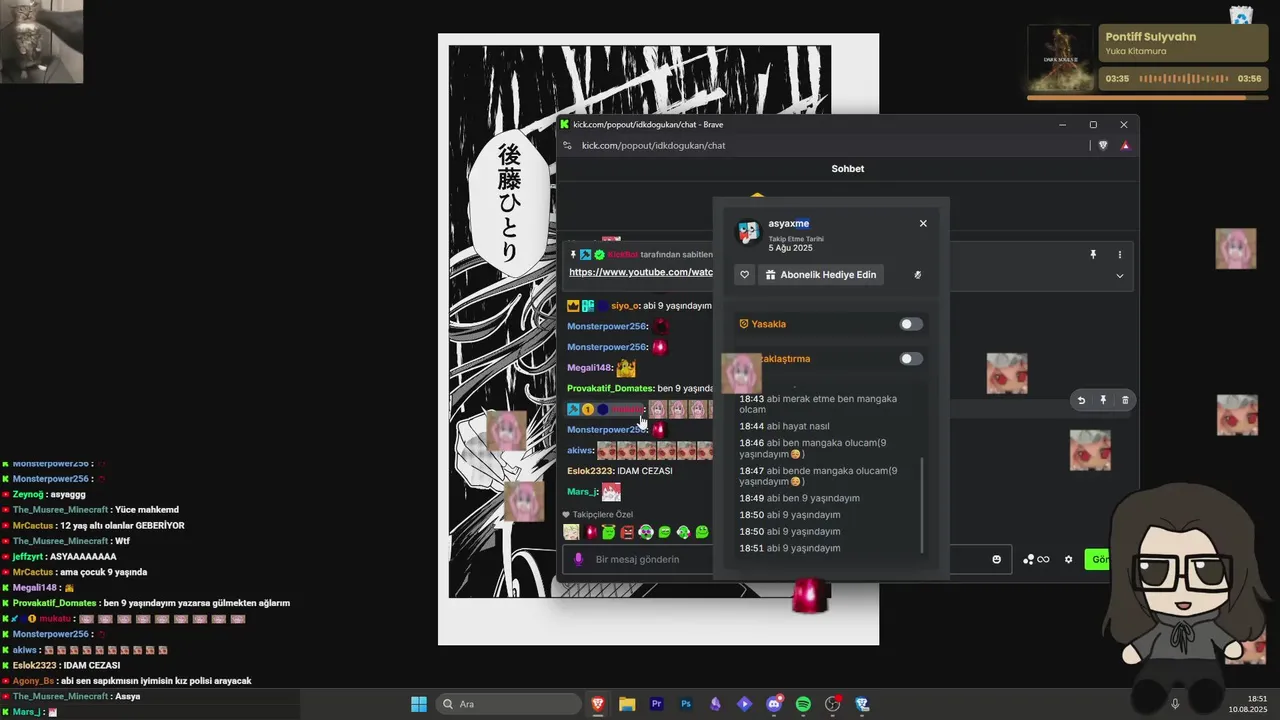Open the taskbar clock and date
The width and height of the screenshot is (1280, 720).
tap(1248, 704)
